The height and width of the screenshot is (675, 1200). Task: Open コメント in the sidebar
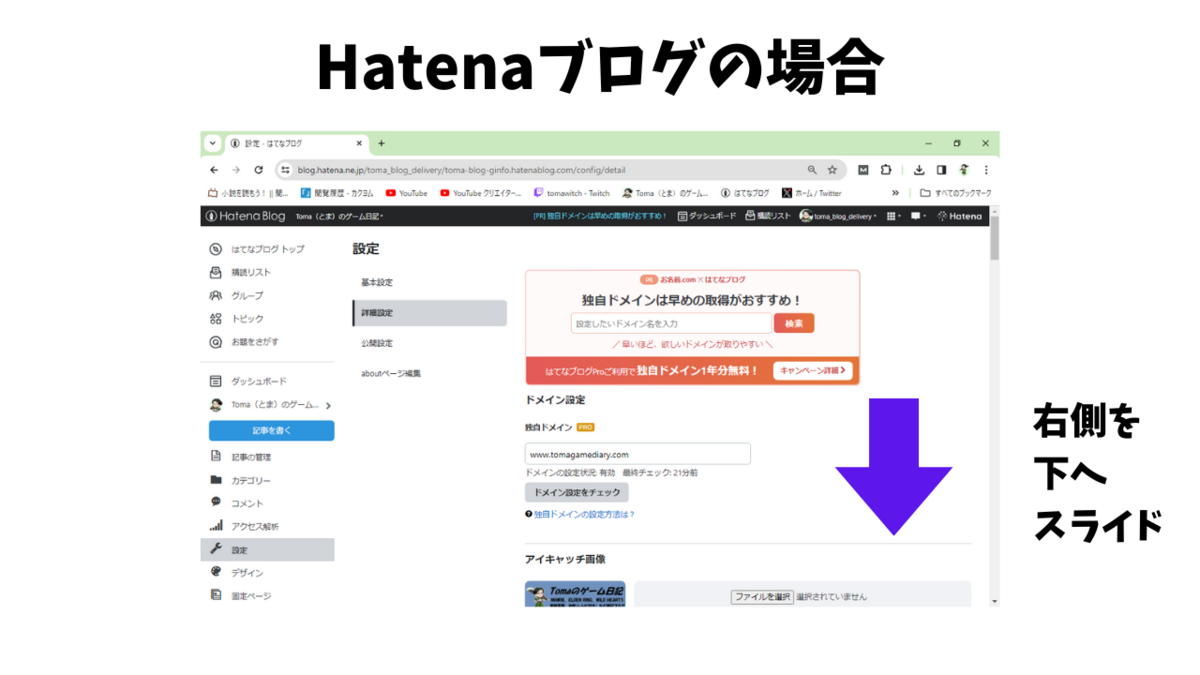[x=237, y=503]
